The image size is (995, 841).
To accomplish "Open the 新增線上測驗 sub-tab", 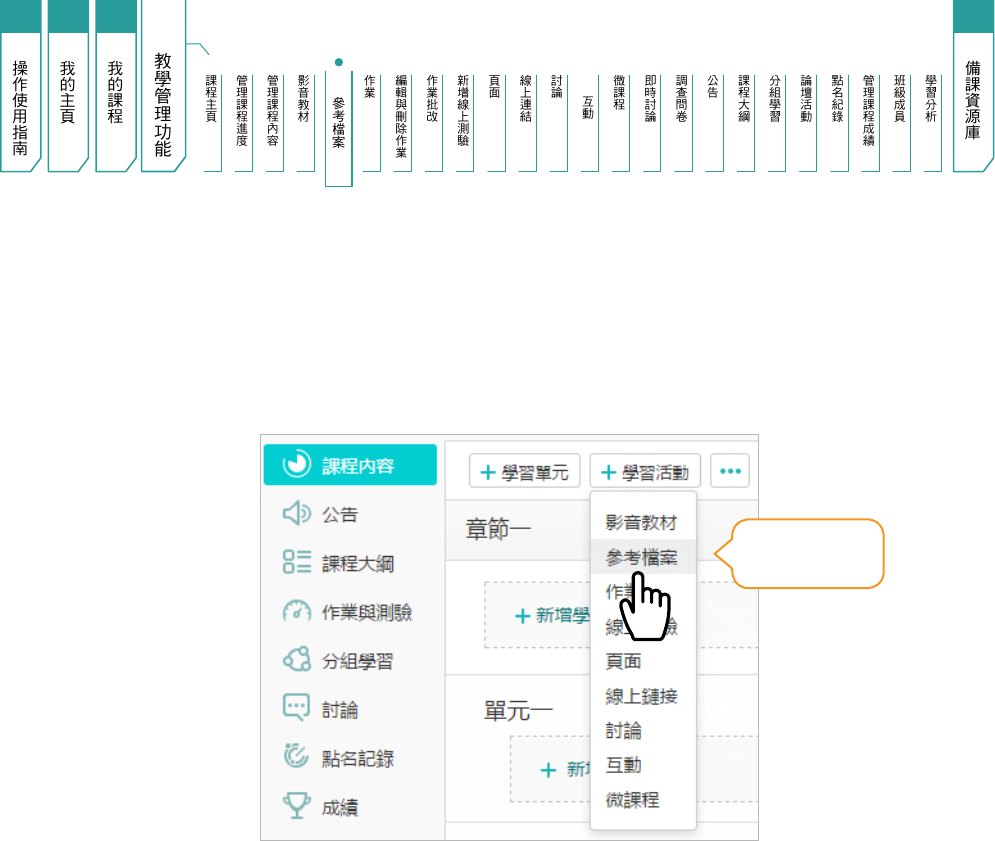I will click(464, 123).
